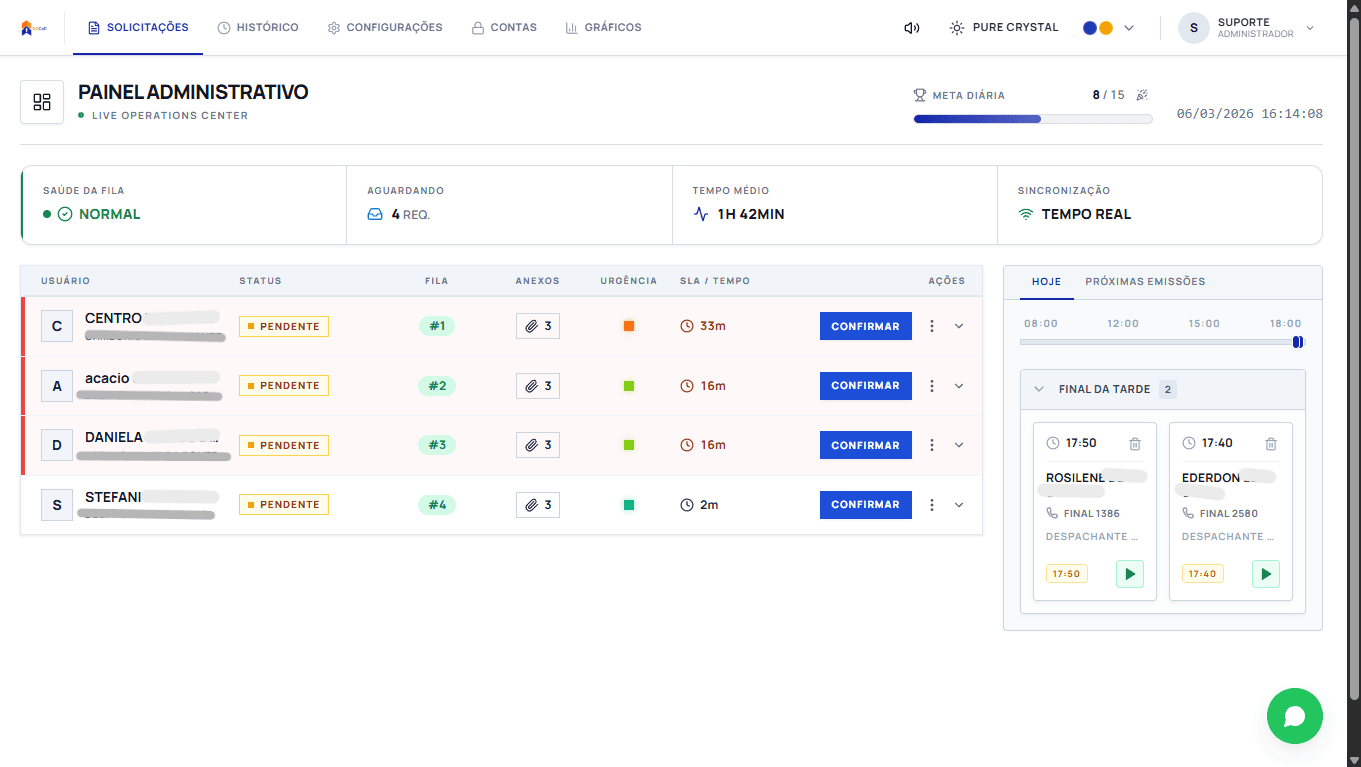Viewport: 1361px width, 767px height.
Task: Mute sounds with the speaker icon
Action: 911,28
